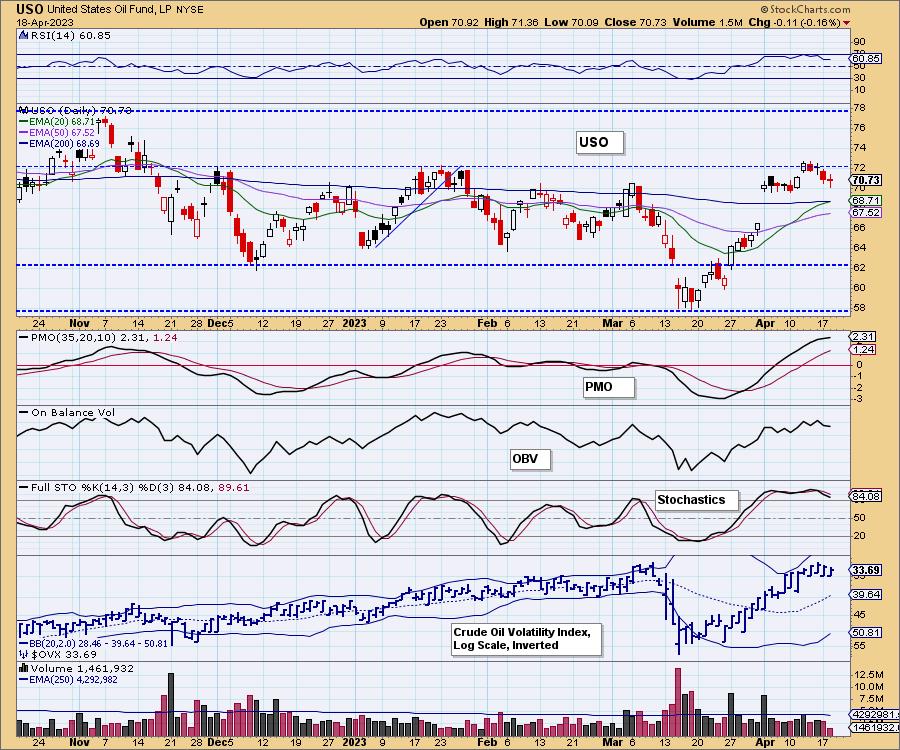900x750 pixels.
Task: Click the Low 70.09 value
Action: point(571,22)
